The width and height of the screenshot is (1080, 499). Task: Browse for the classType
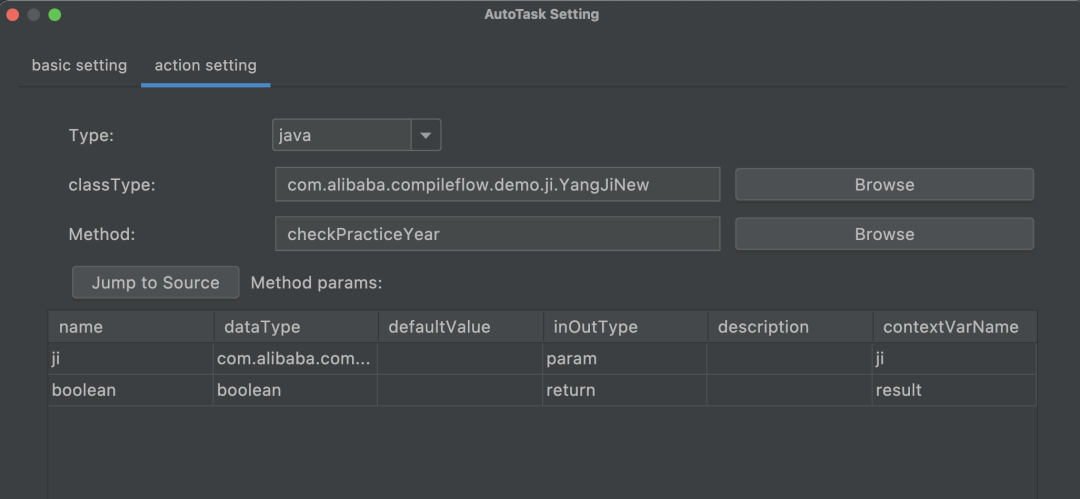(884, 185)
